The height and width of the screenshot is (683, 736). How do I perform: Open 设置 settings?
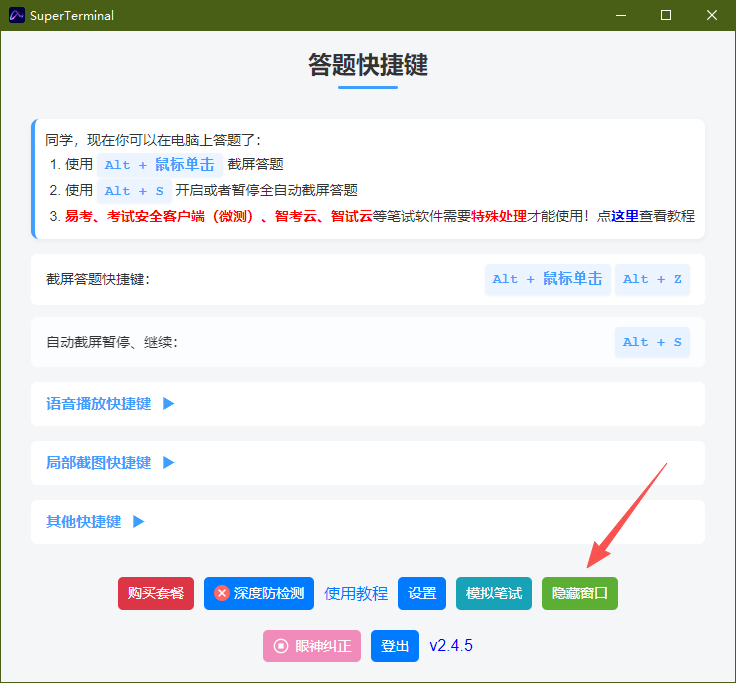pos(422,593)
